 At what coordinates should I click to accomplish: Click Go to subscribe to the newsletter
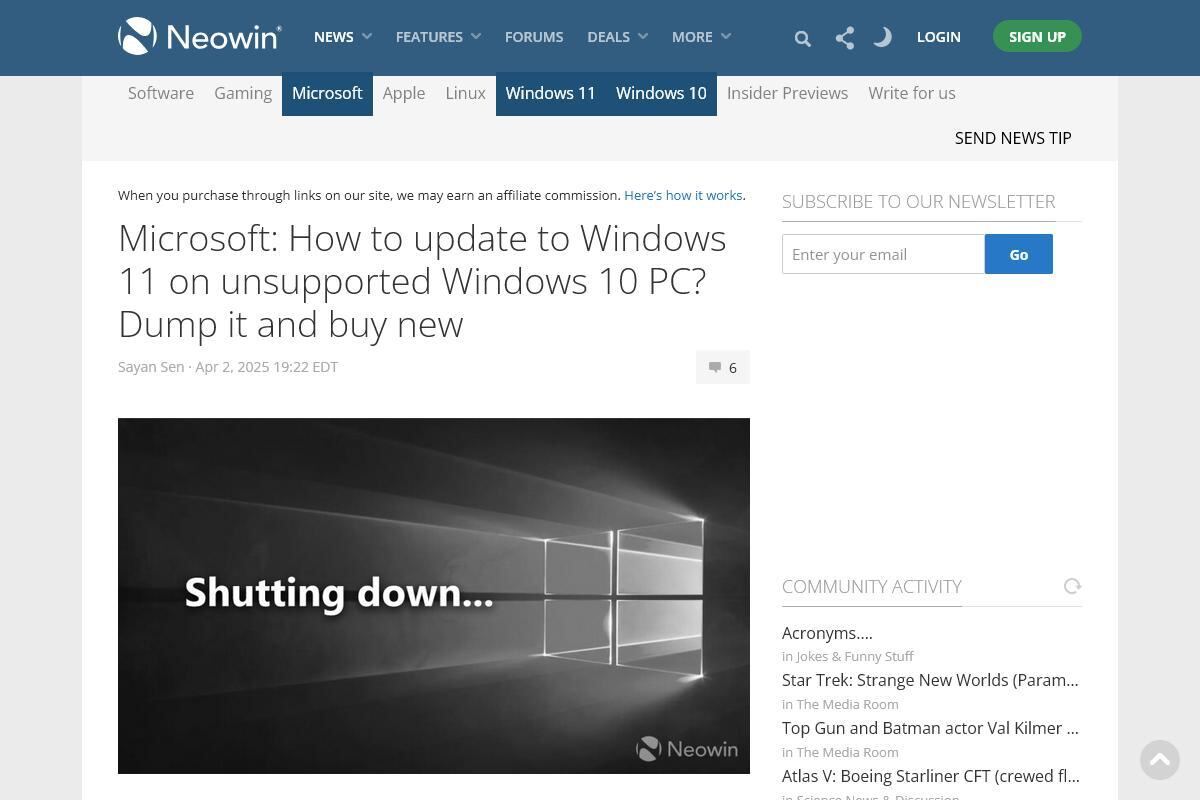pyautogui.click(x=1018, y=254)
